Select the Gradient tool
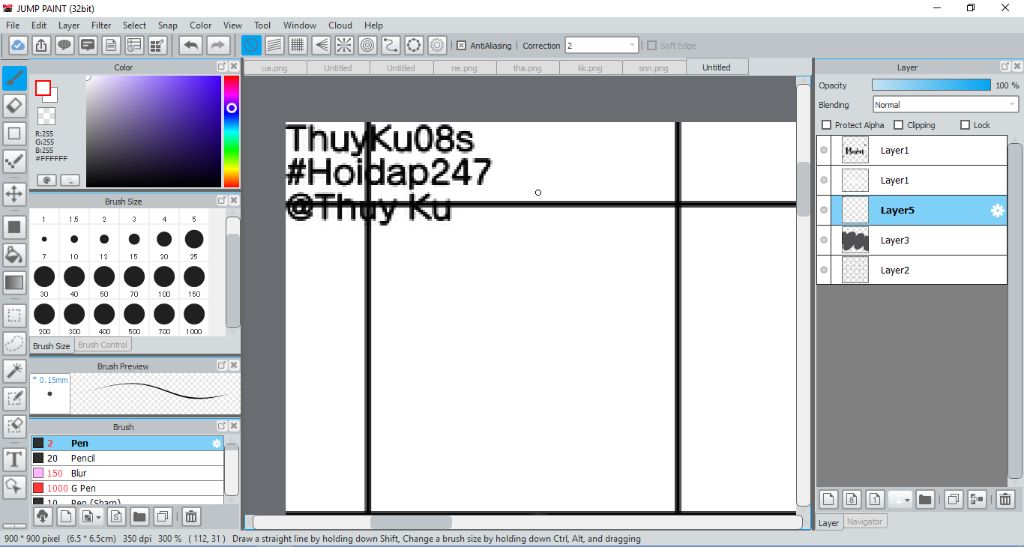 coord(14,283)
